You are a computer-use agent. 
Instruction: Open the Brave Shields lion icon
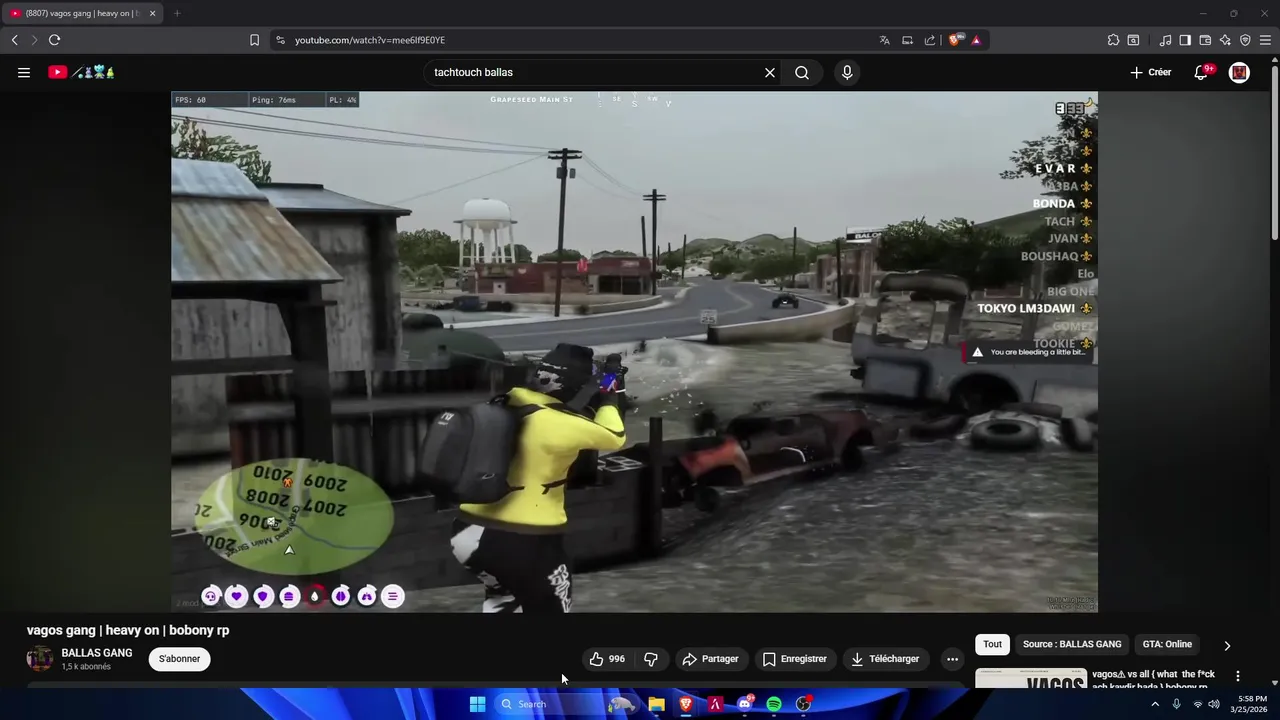pos(954,40)
